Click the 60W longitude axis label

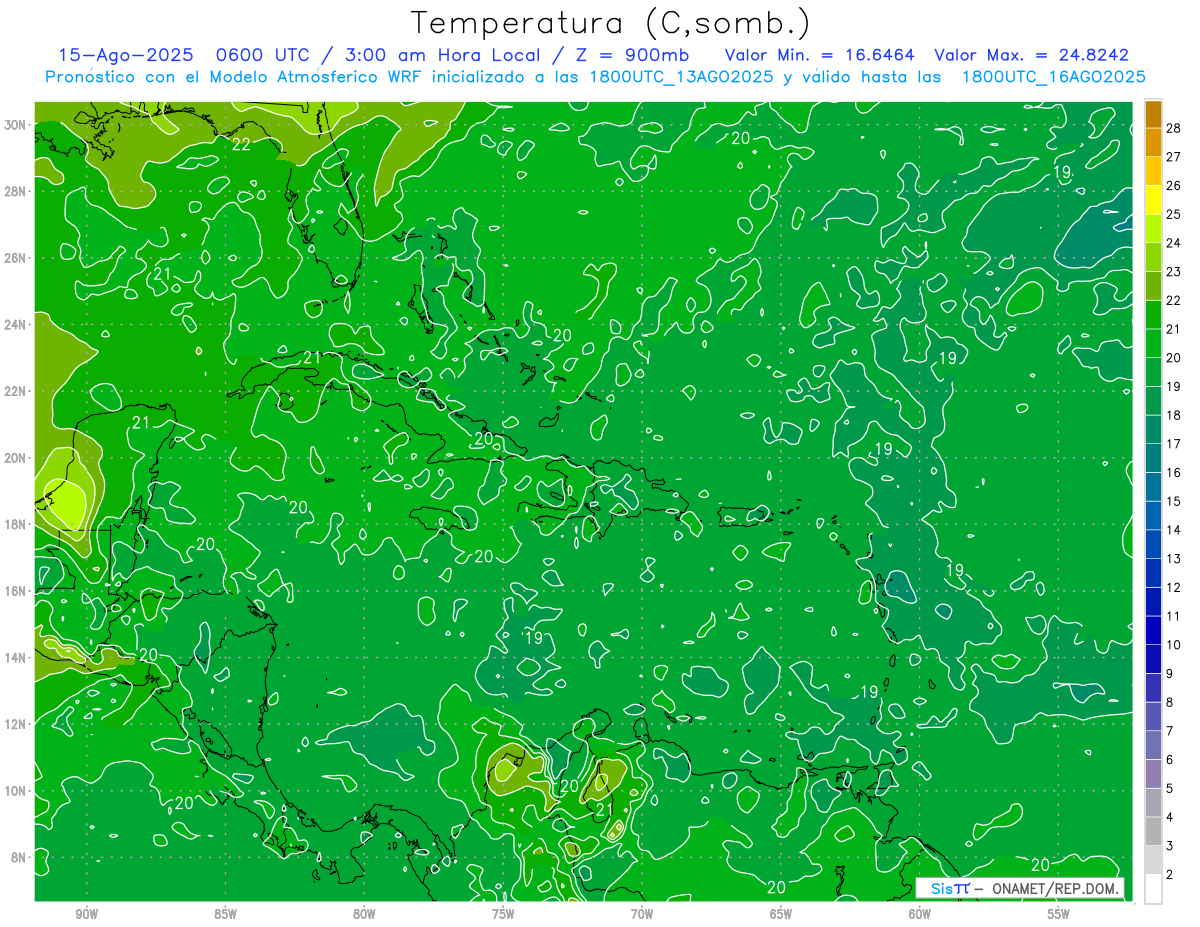920,916
